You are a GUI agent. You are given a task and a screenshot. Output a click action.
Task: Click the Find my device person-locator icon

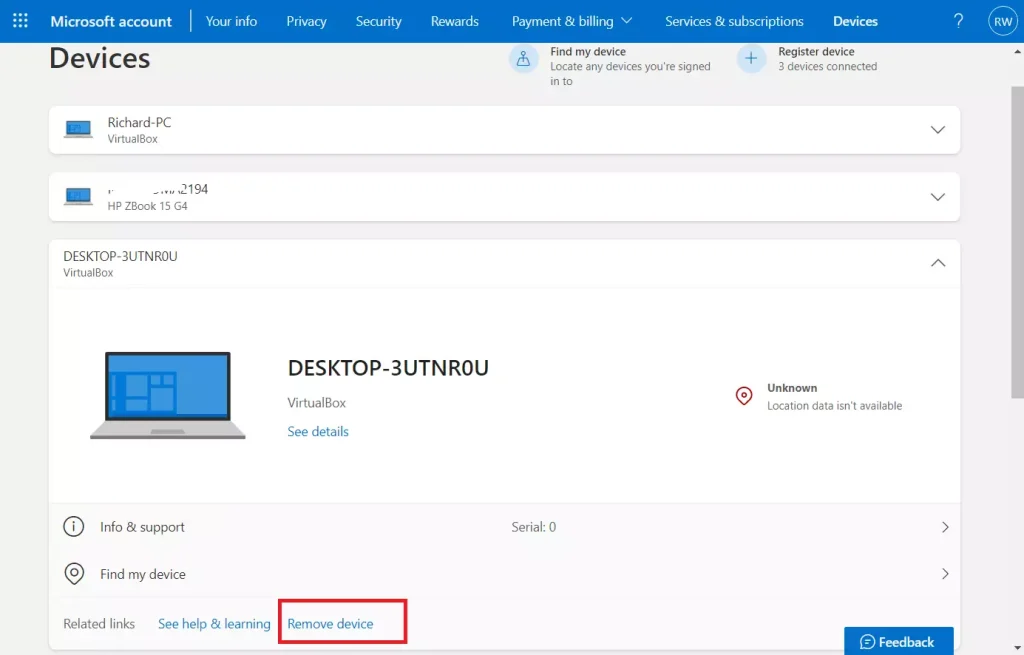[x=524, y=59]
